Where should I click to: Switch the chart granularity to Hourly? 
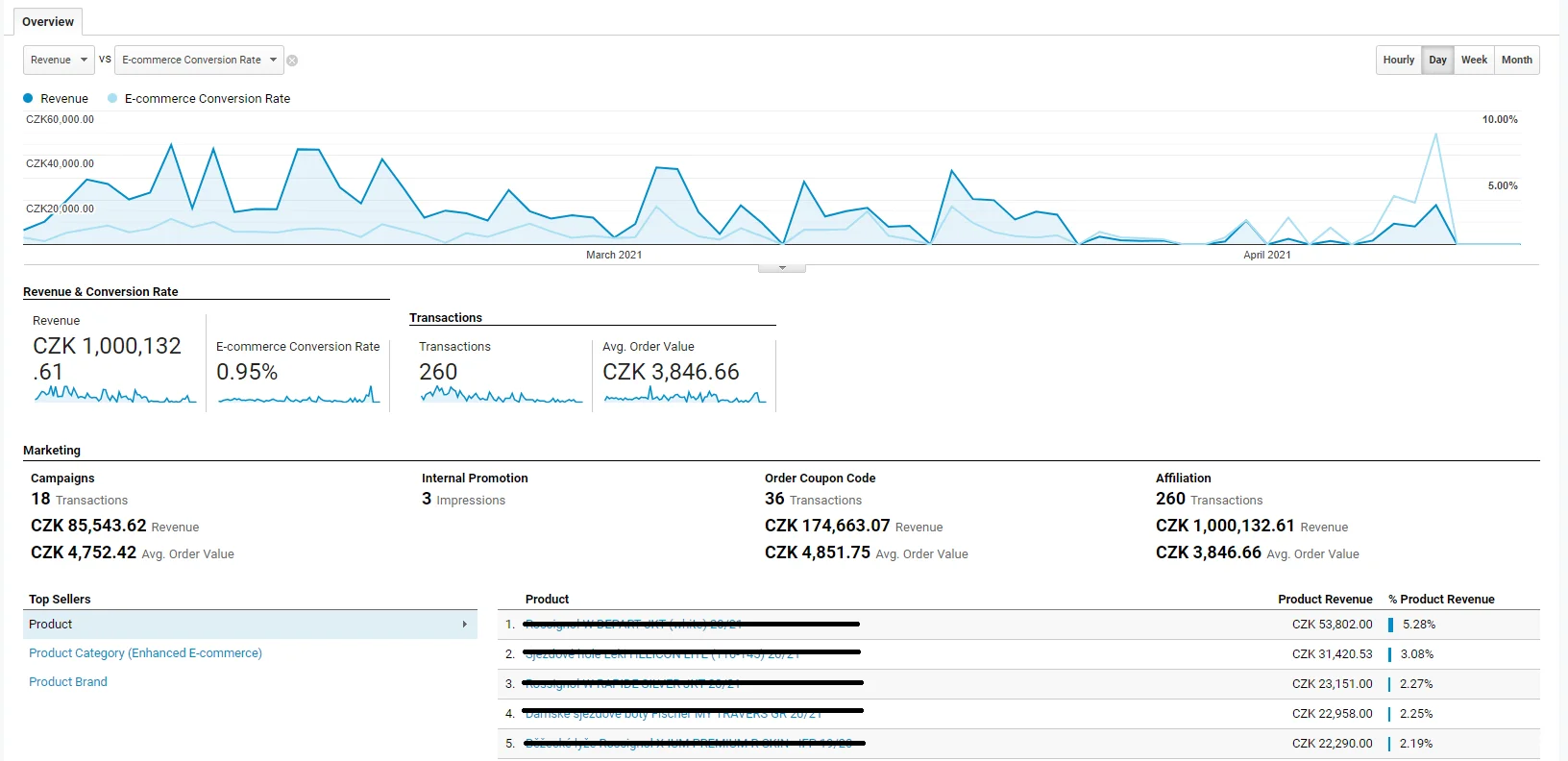[x=1398, y=60]
